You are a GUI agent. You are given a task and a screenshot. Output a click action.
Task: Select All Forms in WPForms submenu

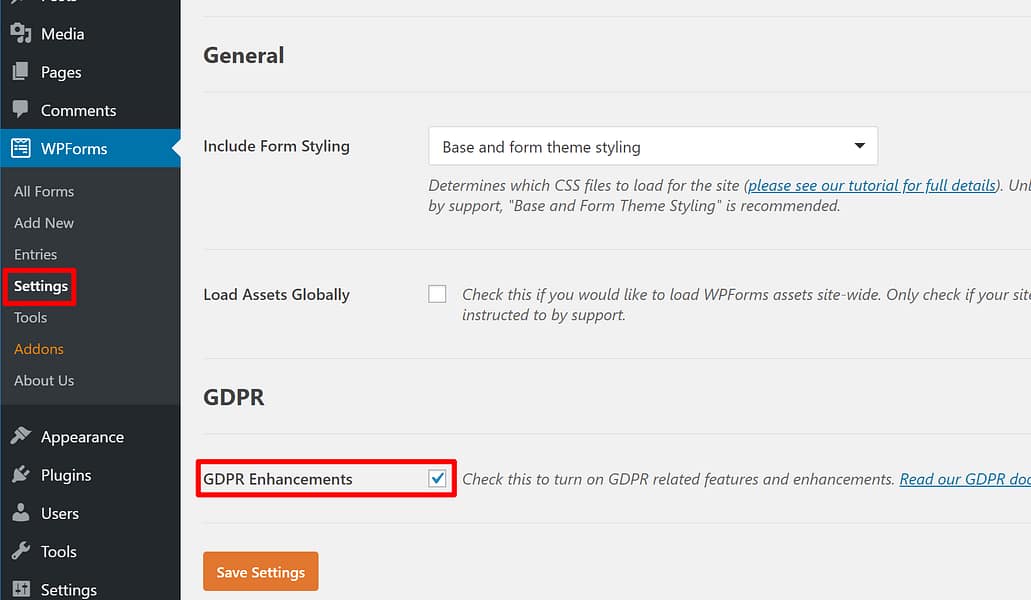click(43, 191)
